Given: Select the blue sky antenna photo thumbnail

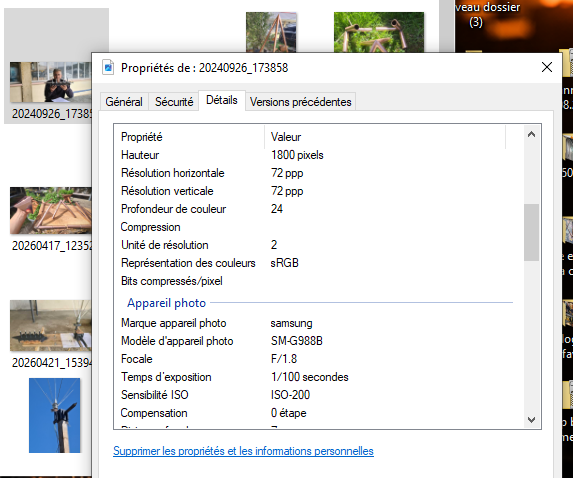Looking at the screenshot, I should [x=54, y=416].
